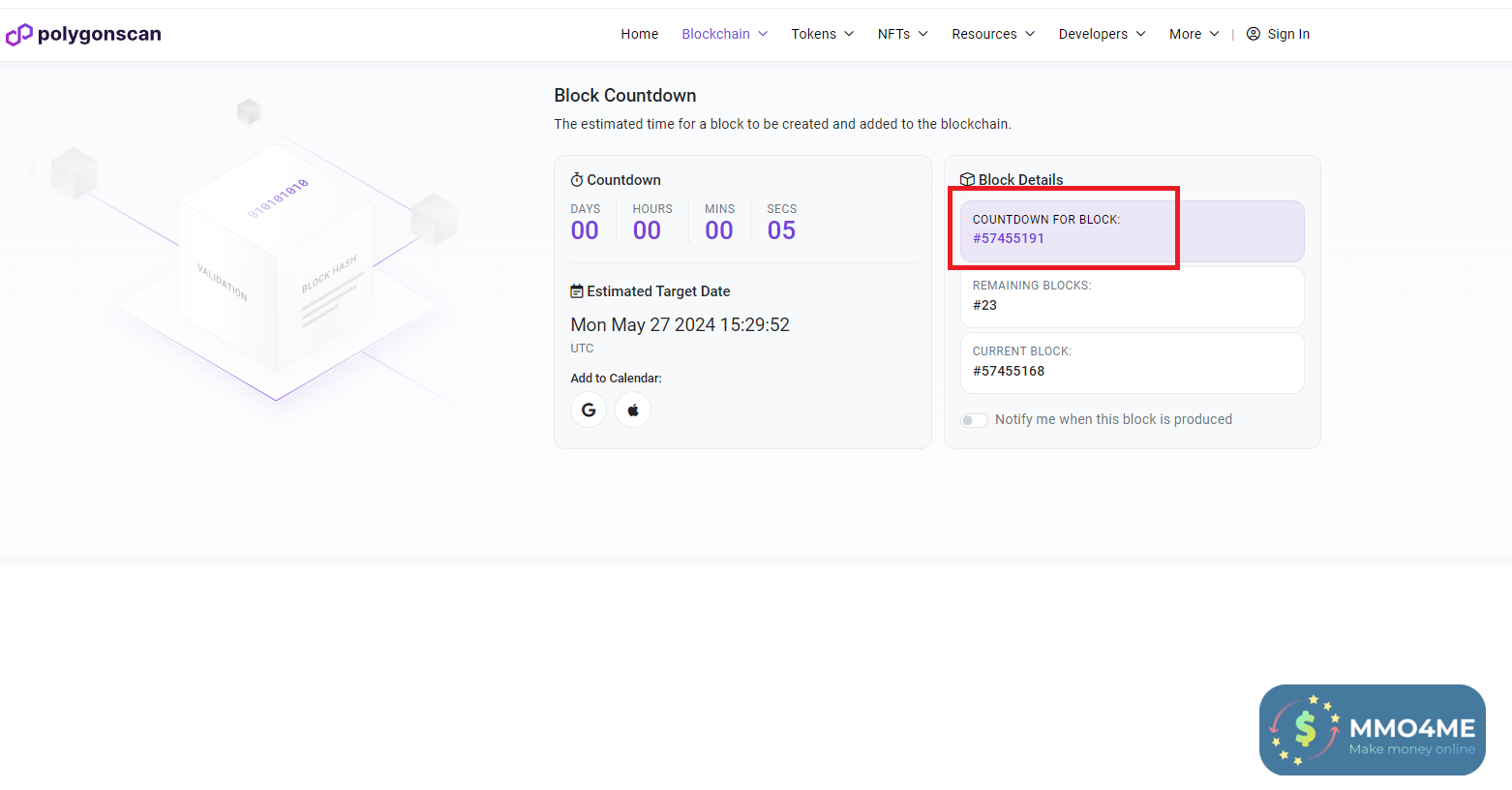Click the polygonscan logo icon
1512x790 pixels.
tap(19, 35)
